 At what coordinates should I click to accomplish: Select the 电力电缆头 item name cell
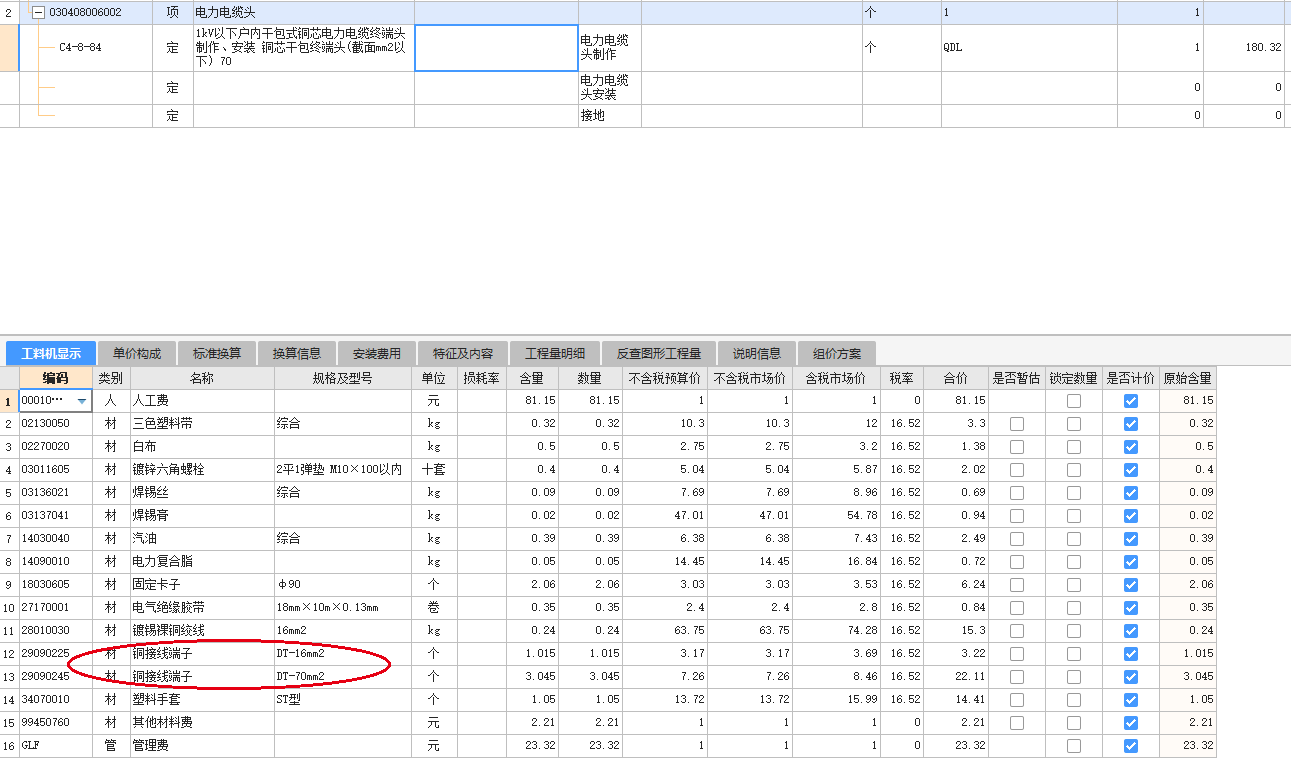tap(304, 13)
